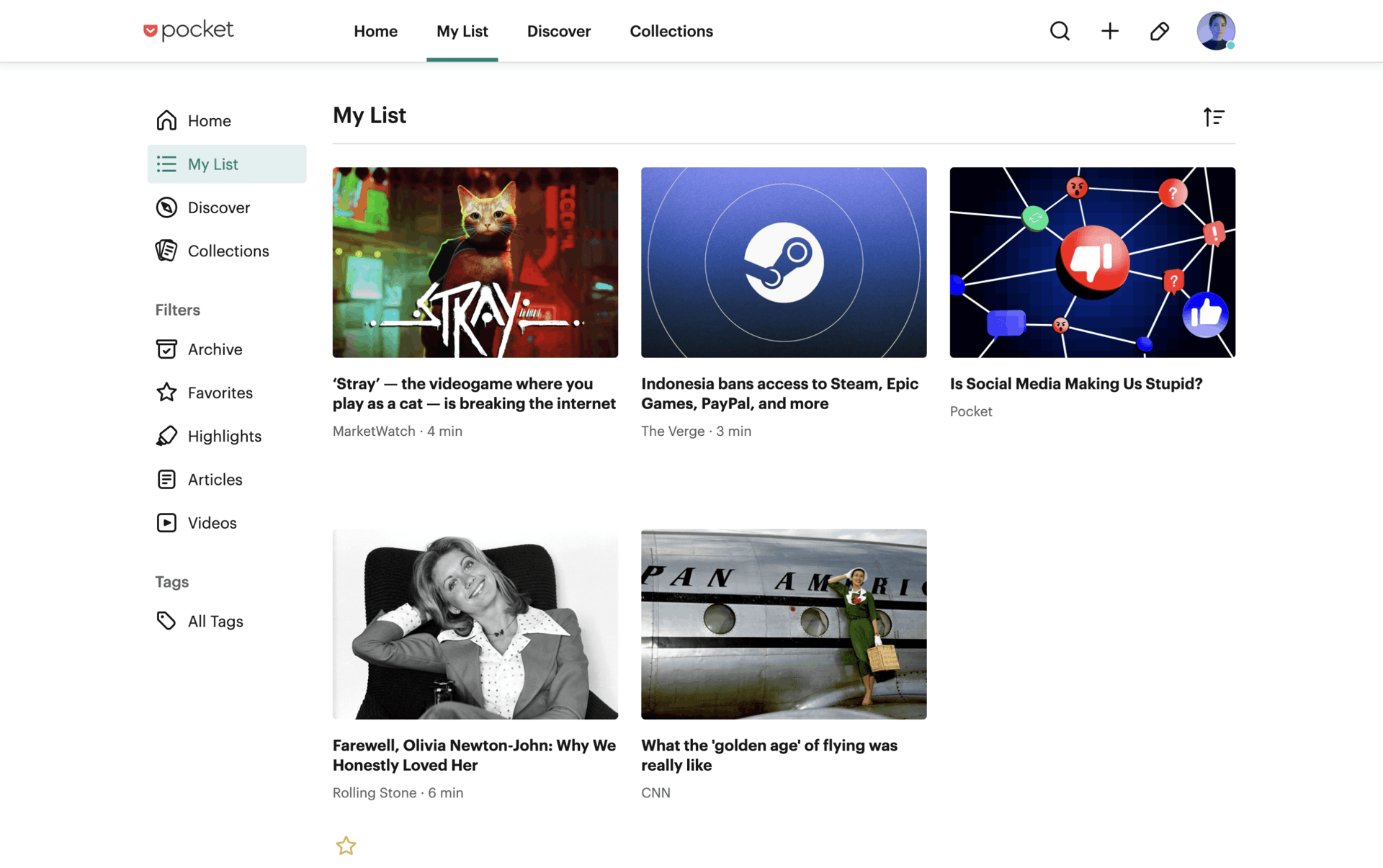Image resolution: width=1383 pixels, height=868 pixels.
Task: Filter by Favorites label
Action: tap(220, 393)
